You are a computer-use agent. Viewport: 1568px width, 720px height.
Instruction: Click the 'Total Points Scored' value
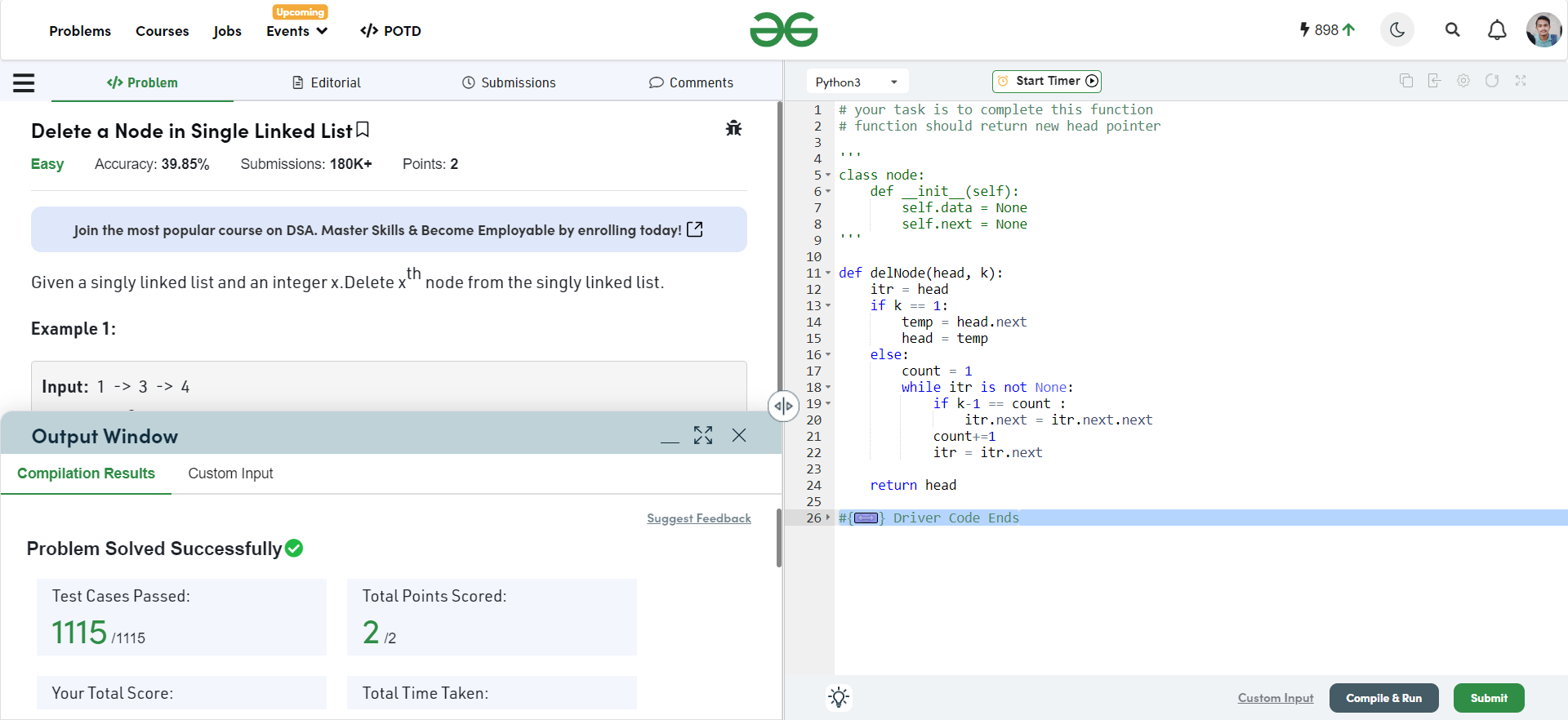click(371, 633)
